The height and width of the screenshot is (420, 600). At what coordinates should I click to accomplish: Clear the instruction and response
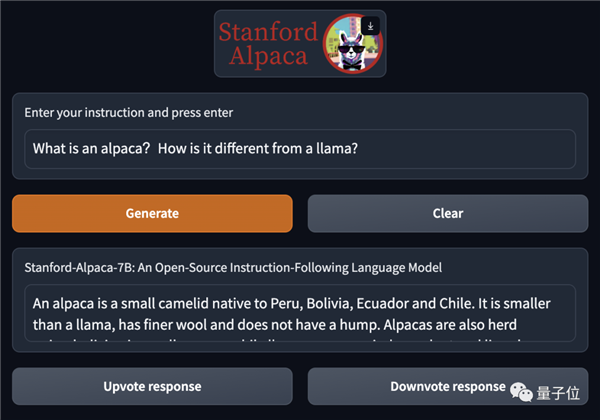[x=448, y=213]
